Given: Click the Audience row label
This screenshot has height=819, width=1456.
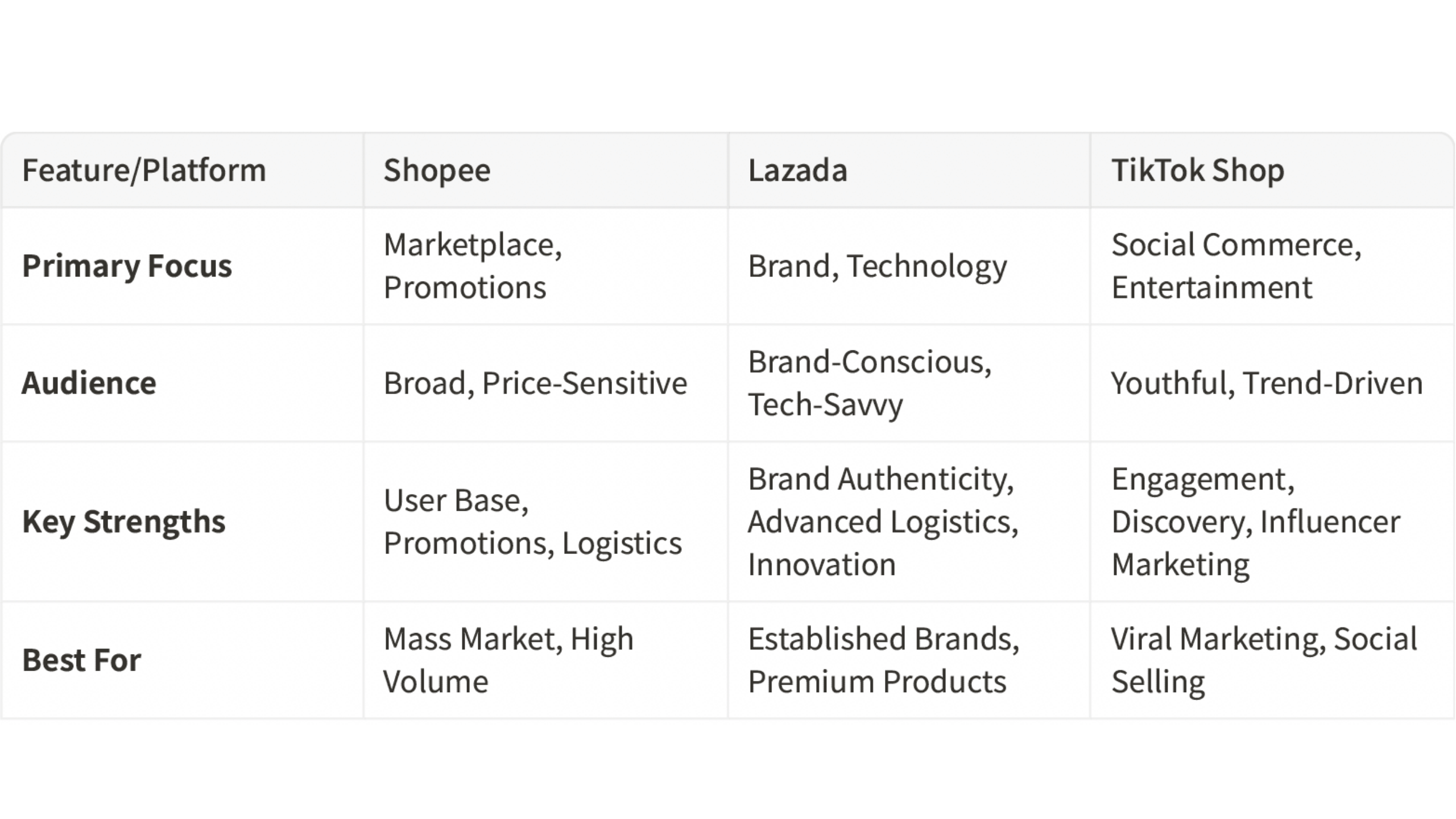Looking at the screenshot, I should pos(183,383).
